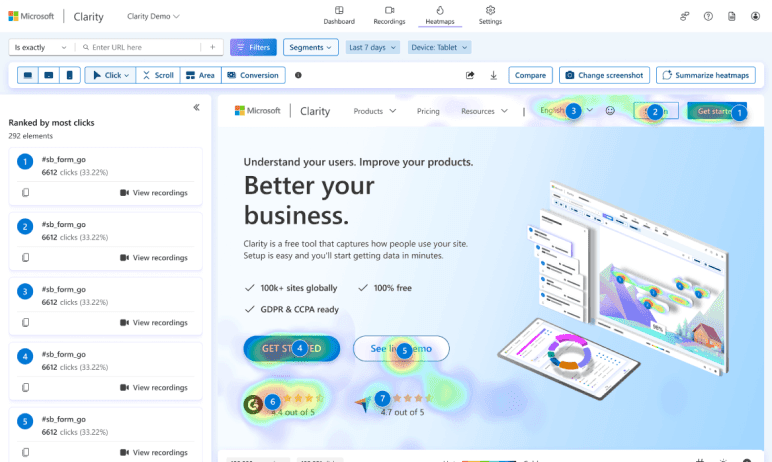This screenshot has height=462, width=772.
Task: Open the document icon in top header
Action: 732,16
